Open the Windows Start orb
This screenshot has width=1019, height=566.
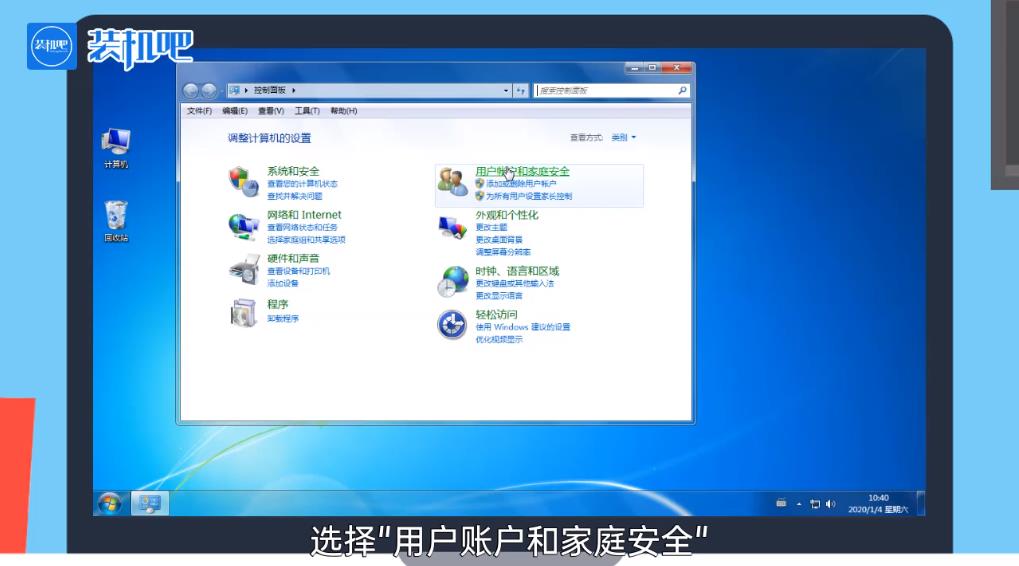tap(110, 504)
